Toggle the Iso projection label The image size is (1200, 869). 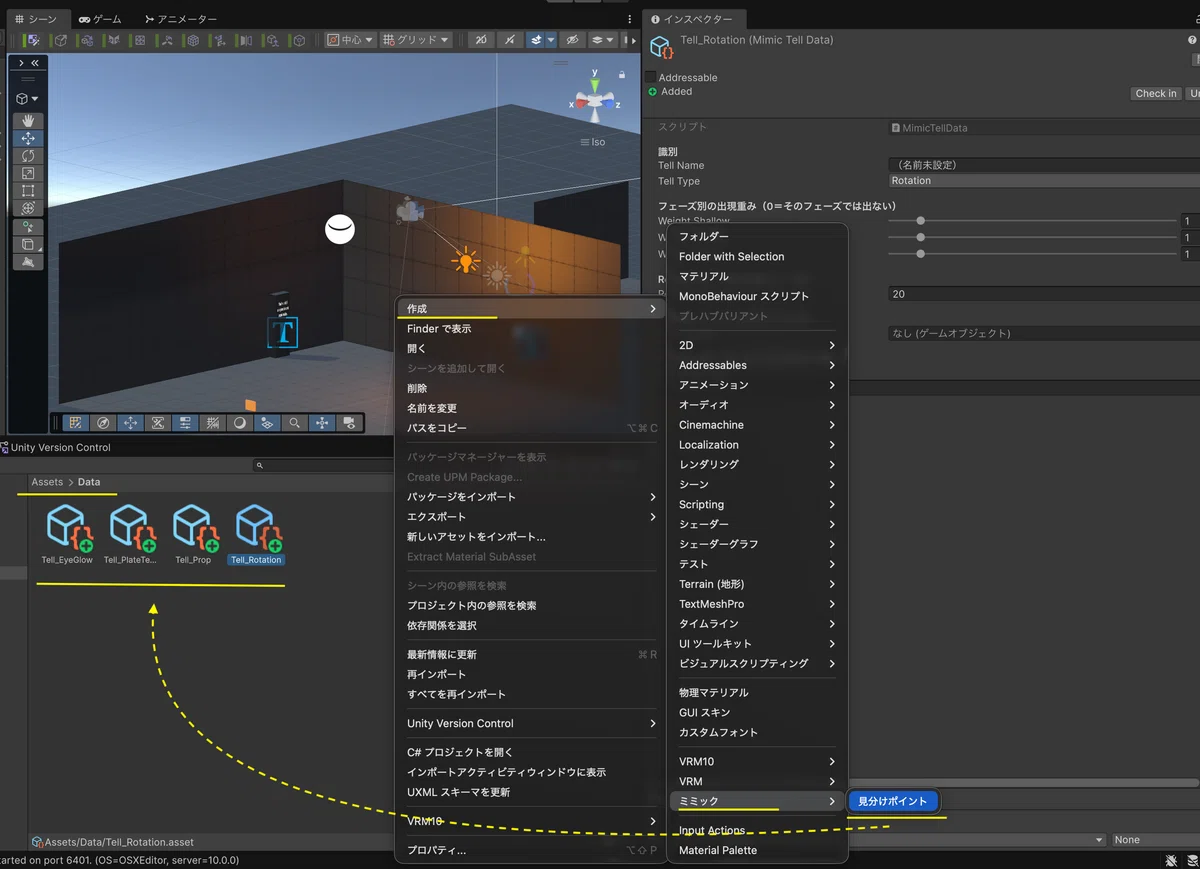tap(594, 142)
